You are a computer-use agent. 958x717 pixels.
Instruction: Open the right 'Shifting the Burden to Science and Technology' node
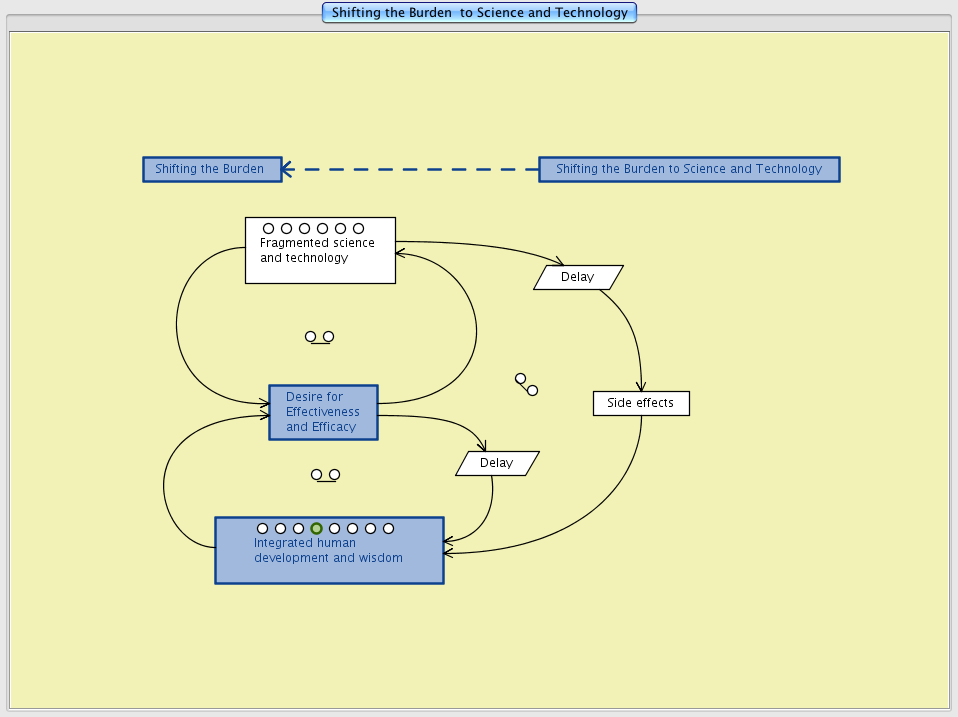tap(689, 169)
